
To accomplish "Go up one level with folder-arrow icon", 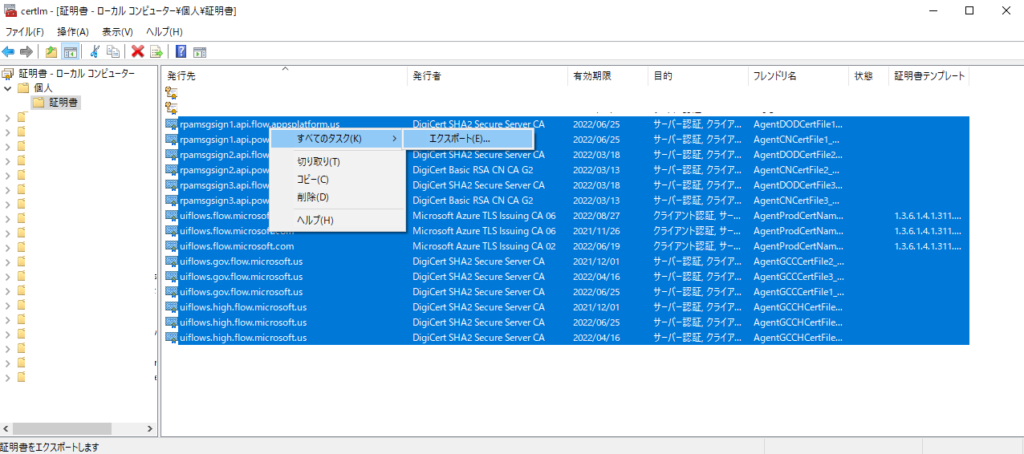I will (x=51, y=51).
